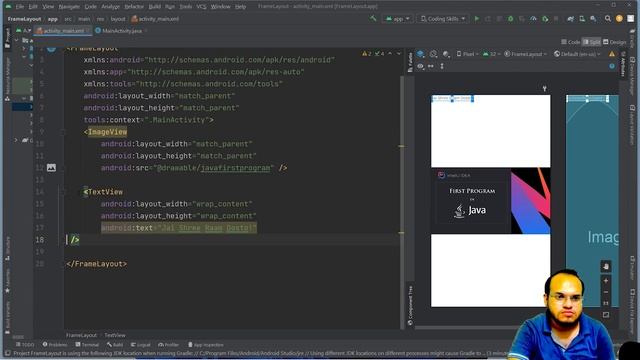Open the app run configuration dropdown
The width and height of the screenshot is (640, 360).
coord(398,19)
